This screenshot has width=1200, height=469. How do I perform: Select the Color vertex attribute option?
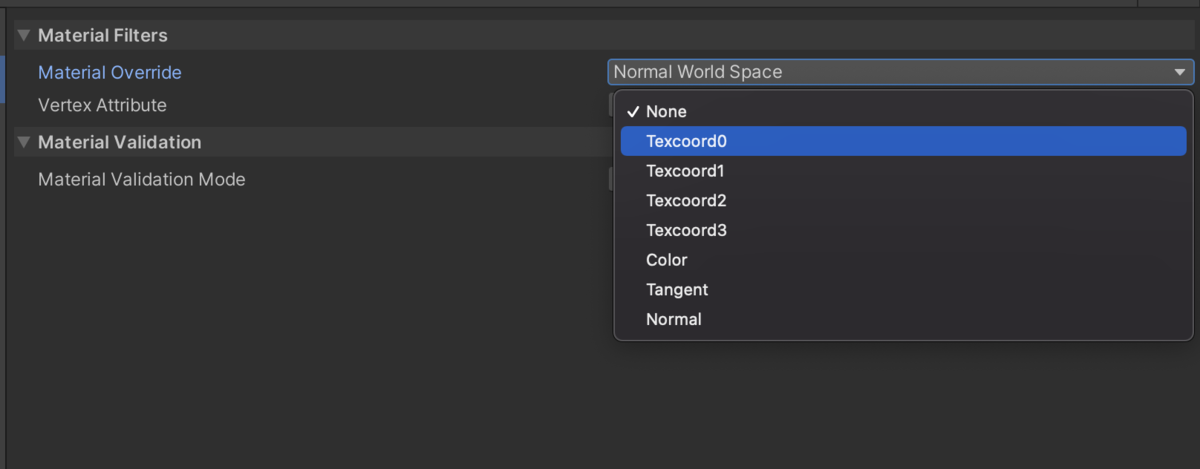click(666, 260)
